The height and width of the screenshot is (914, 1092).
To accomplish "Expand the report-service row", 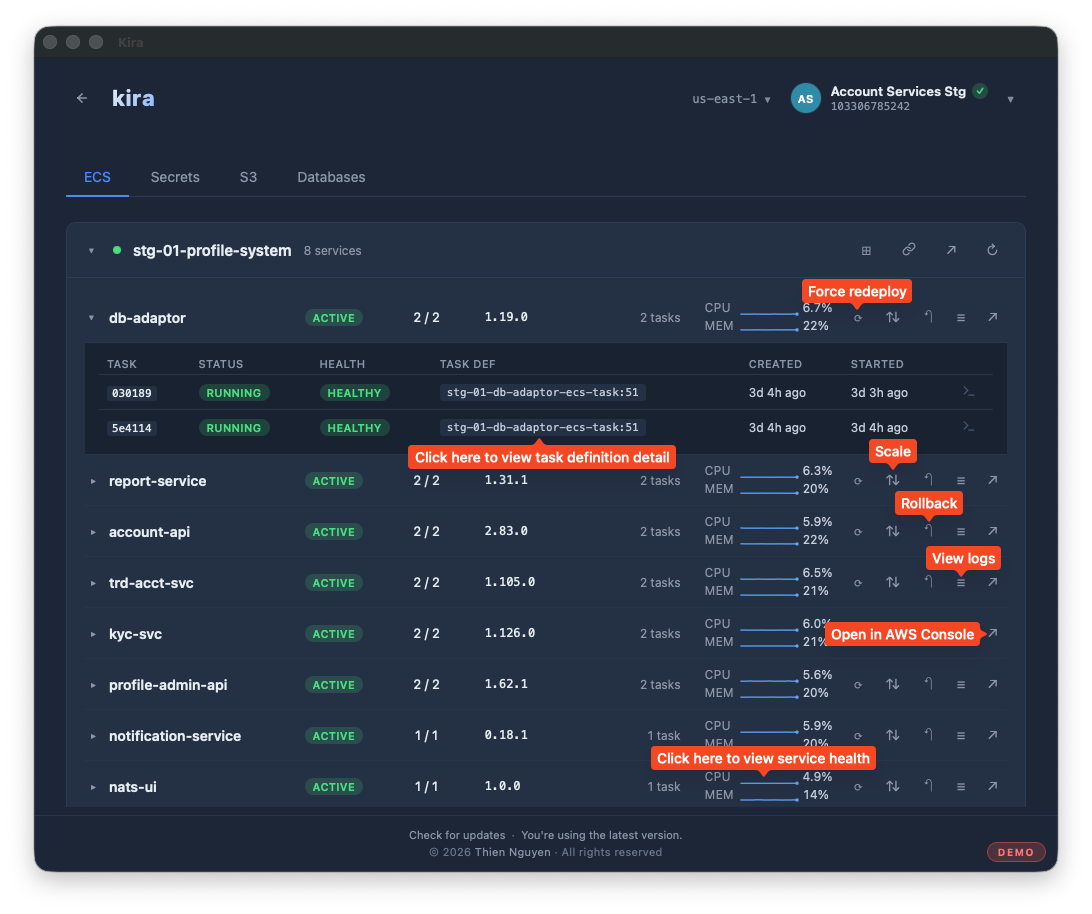I will 93,481.
